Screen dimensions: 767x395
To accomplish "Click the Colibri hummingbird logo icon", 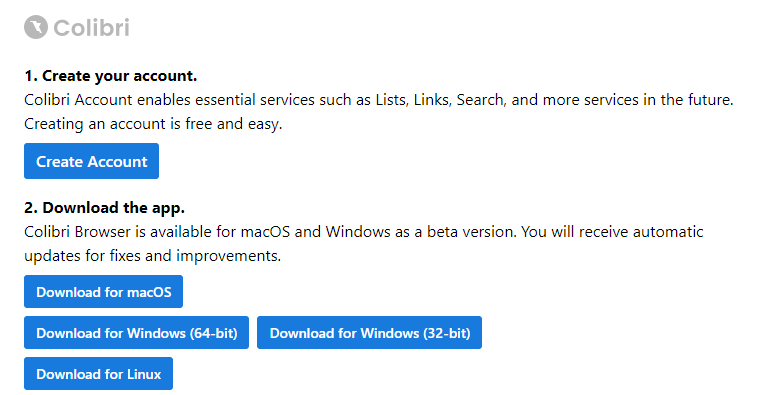I will click(x=36, y=27).
